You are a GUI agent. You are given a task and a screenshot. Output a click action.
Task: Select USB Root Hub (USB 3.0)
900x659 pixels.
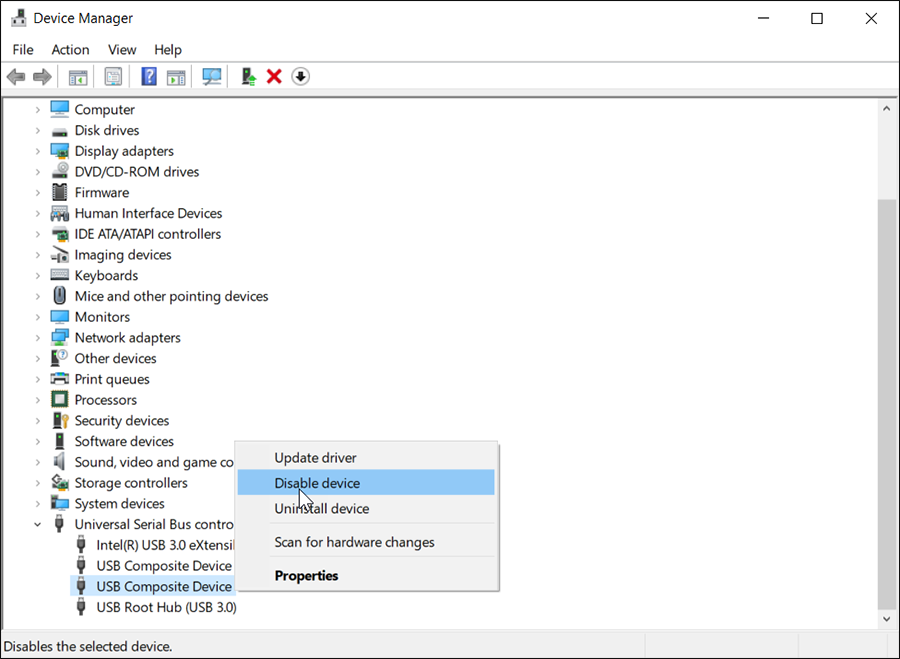[x=166, y=607]
